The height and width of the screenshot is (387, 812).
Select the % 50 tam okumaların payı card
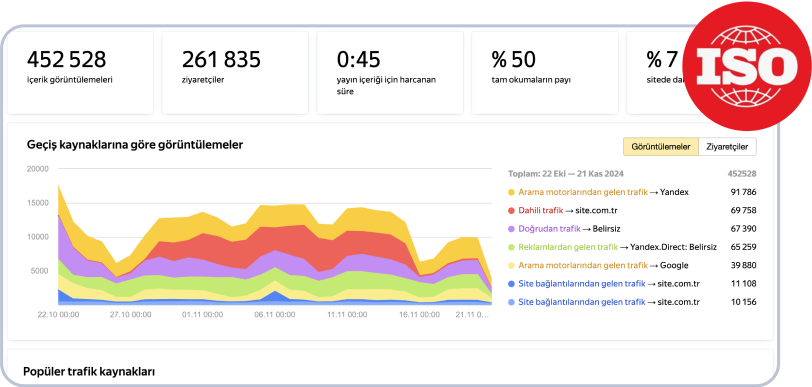[x=545, y=73]
